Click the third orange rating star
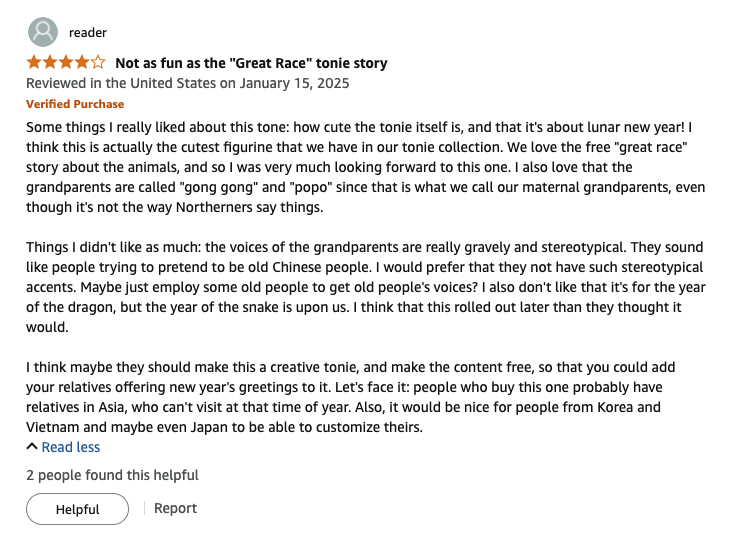The width and height of the screenshot is (745, 536). [x=66, y=62]
